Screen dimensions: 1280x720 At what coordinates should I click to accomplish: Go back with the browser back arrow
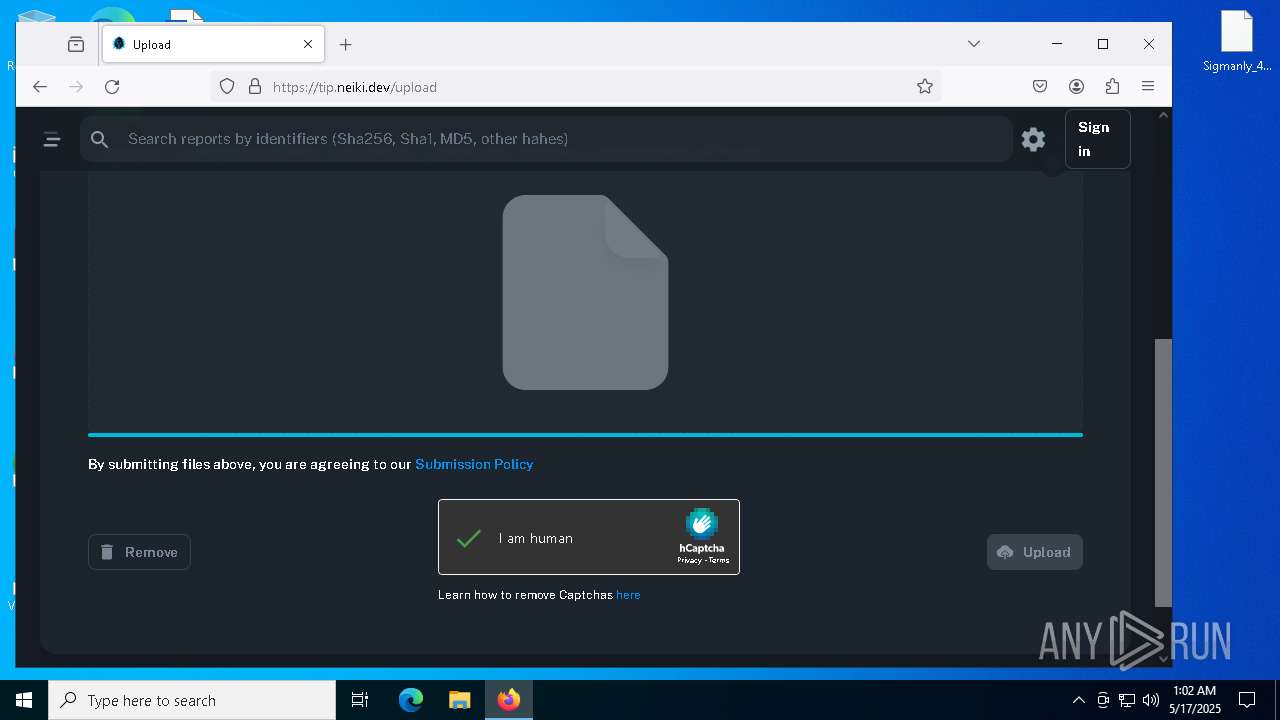pyautogui.click(x=40, y=87)
